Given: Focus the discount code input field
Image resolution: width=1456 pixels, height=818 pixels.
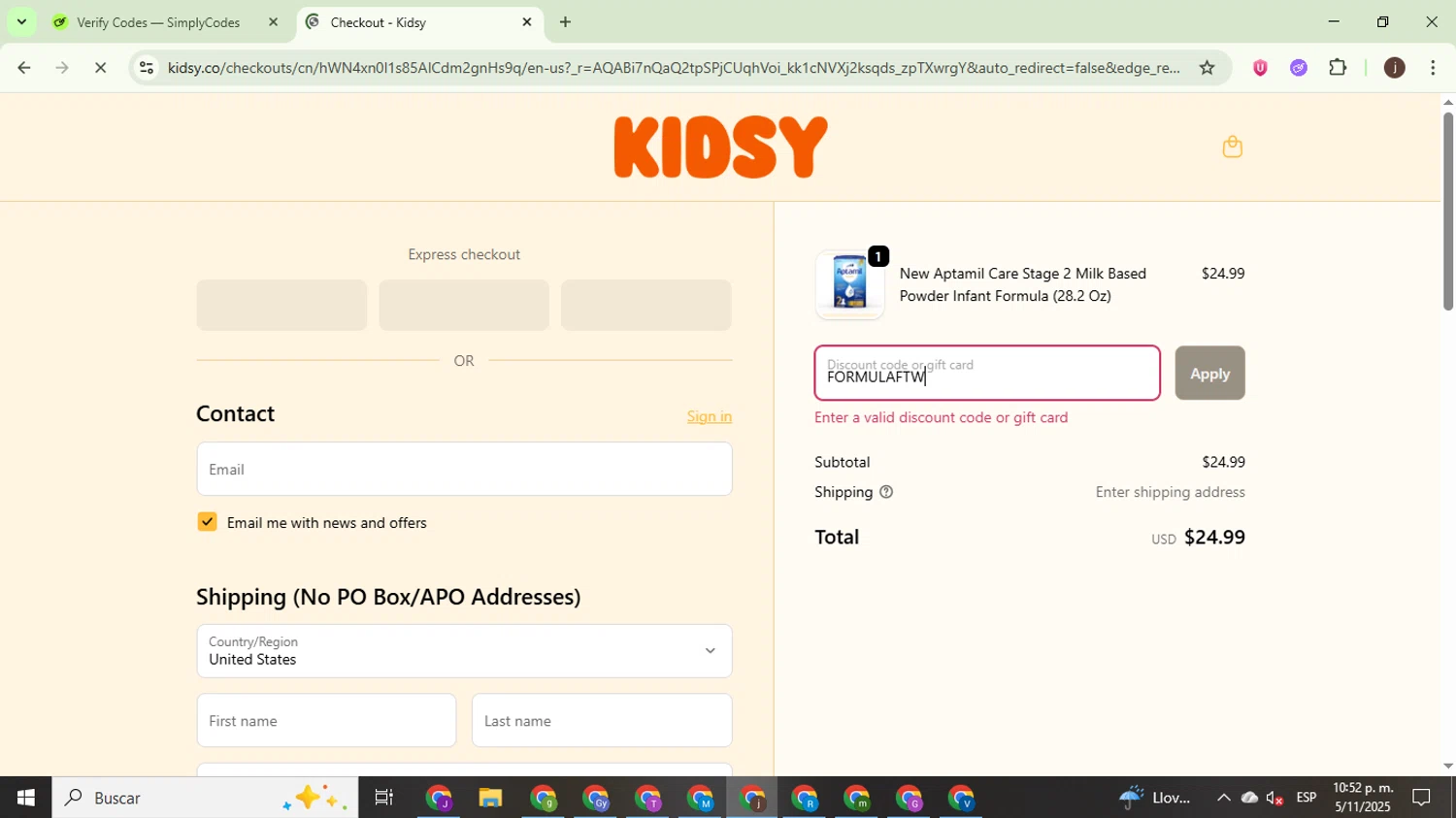Looking at the screenshot, I should tap(987, 374).
